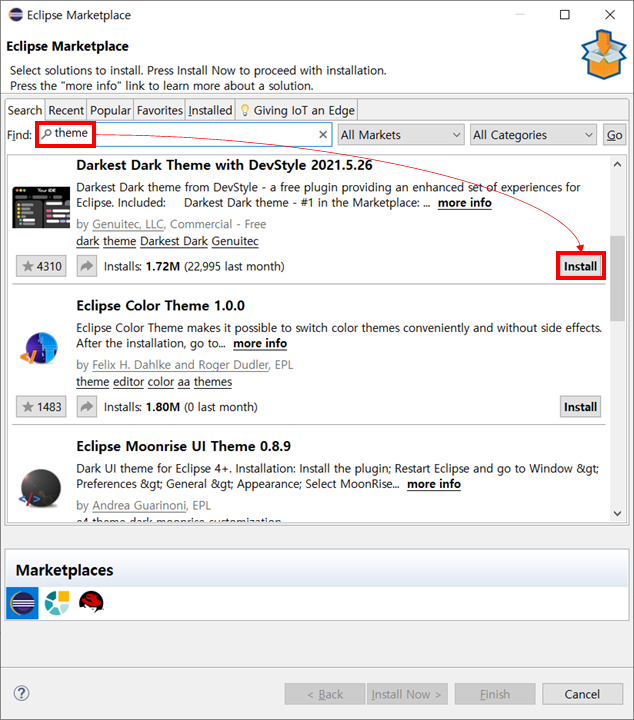Click the 'aa' tag link
The height and width of the screenshot is (720, 634).
(x=184, y=382)
